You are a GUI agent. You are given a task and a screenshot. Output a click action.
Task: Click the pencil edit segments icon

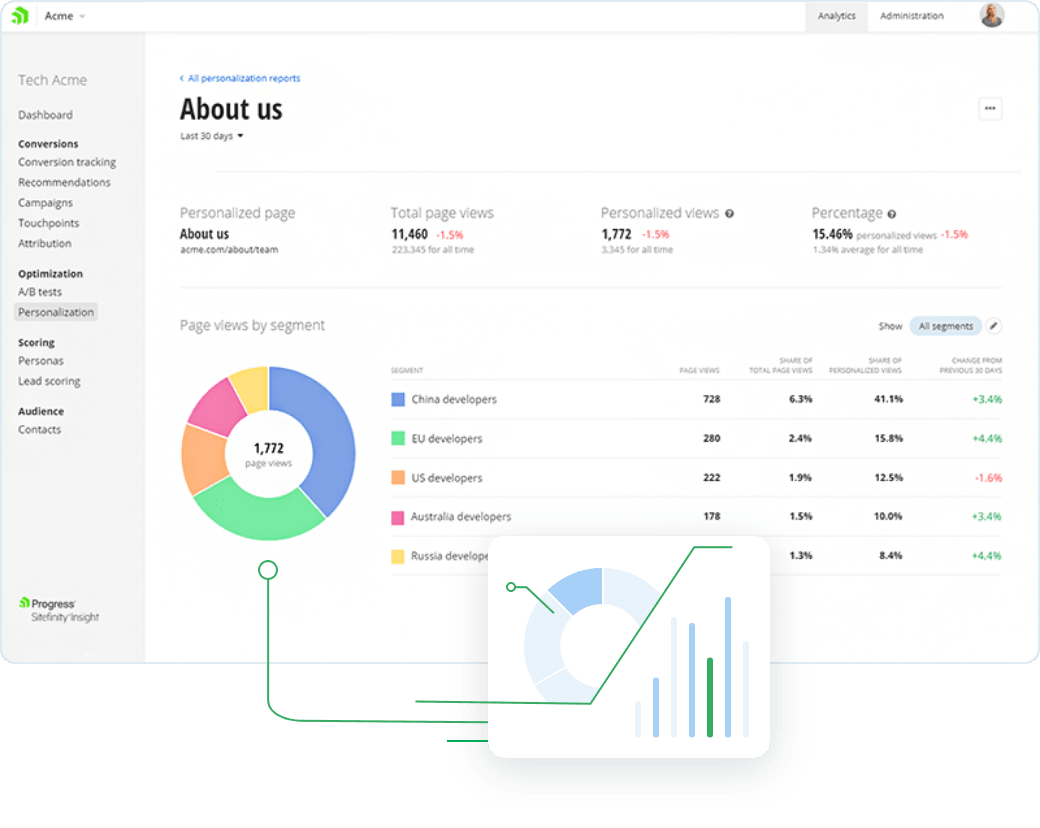point(993,326)
